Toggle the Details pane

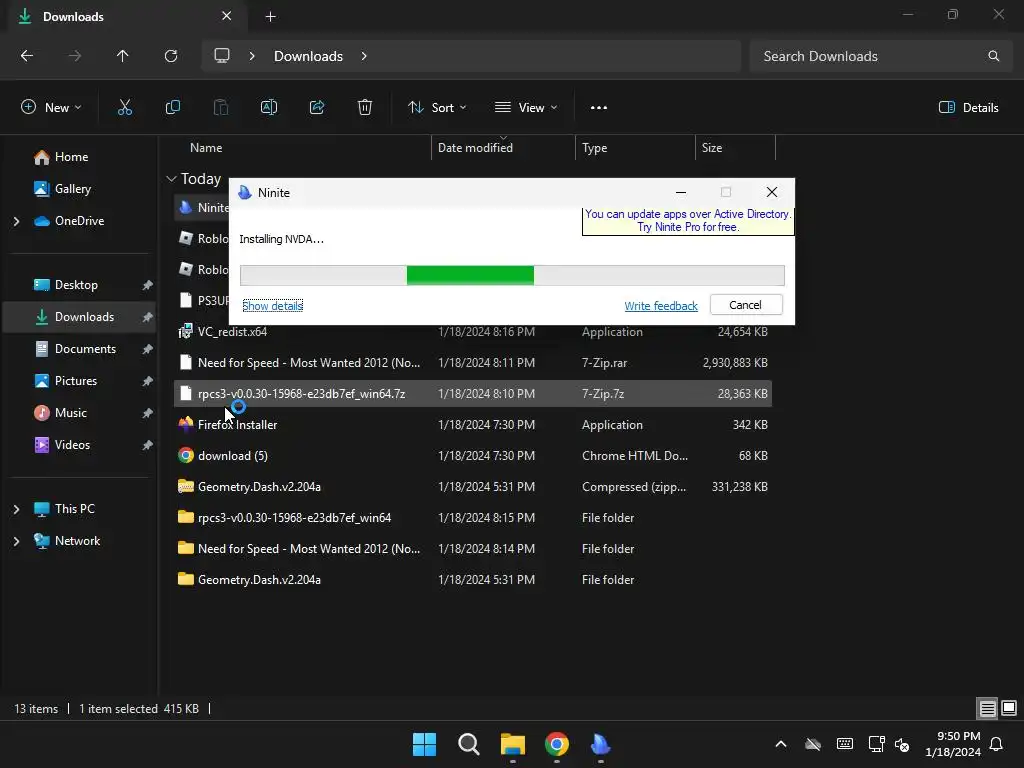[x=968, y=108]
